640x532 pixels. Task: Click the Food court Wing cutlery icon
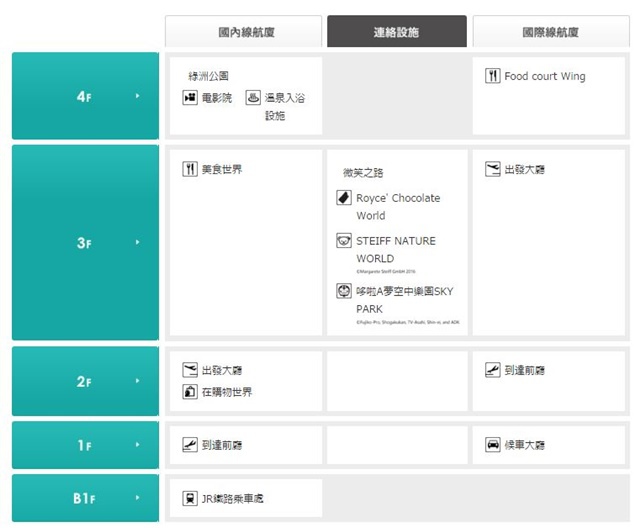(493, 76)
